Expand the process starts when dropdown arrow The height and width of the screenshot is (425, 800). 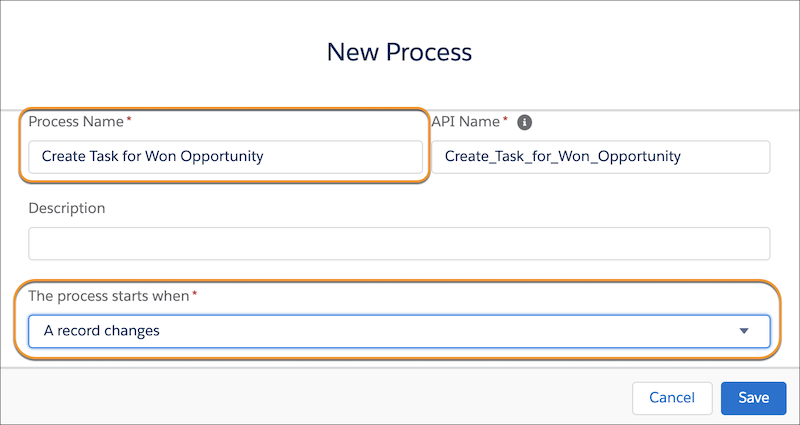744,331
